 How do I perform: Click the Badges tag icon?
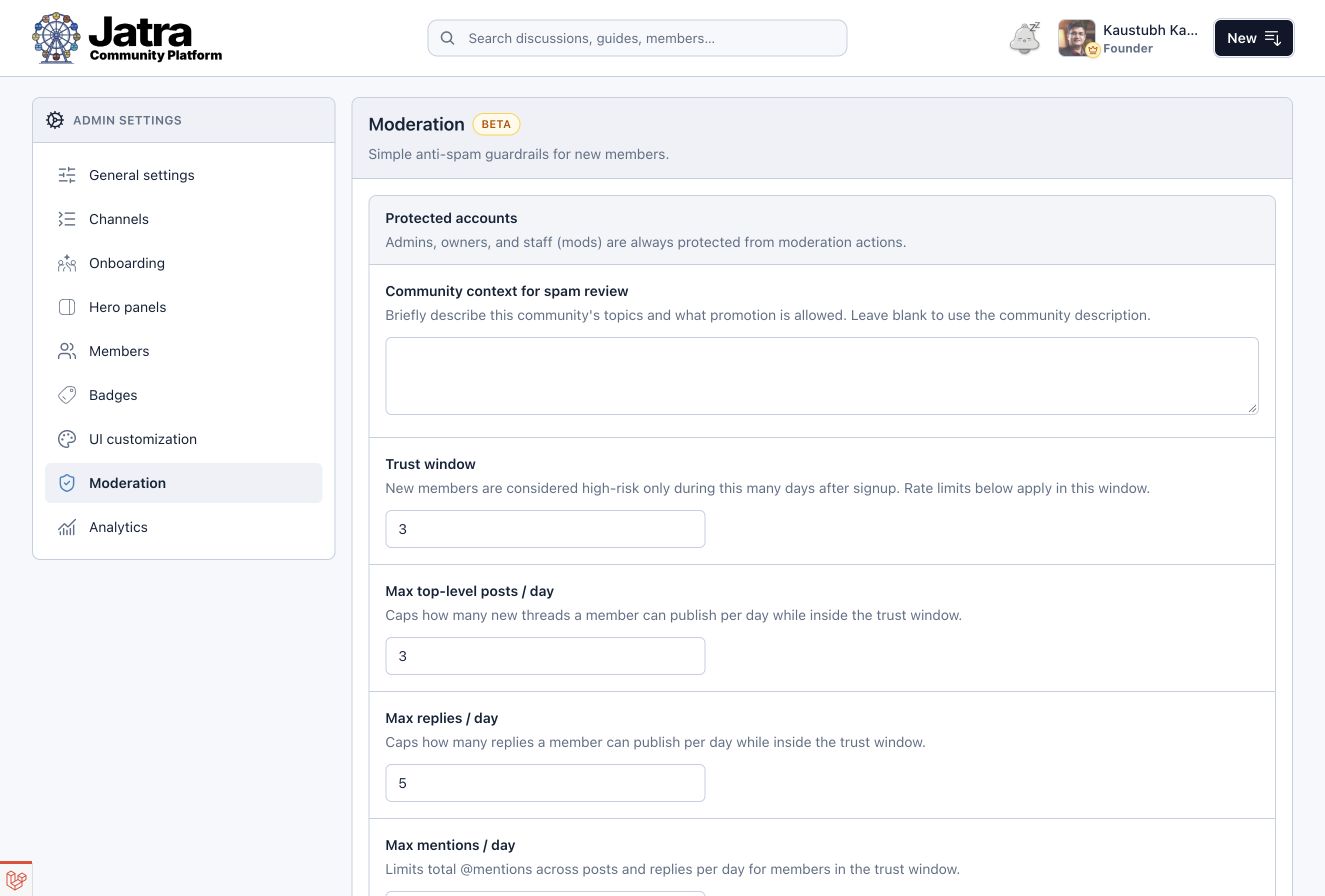67,395
